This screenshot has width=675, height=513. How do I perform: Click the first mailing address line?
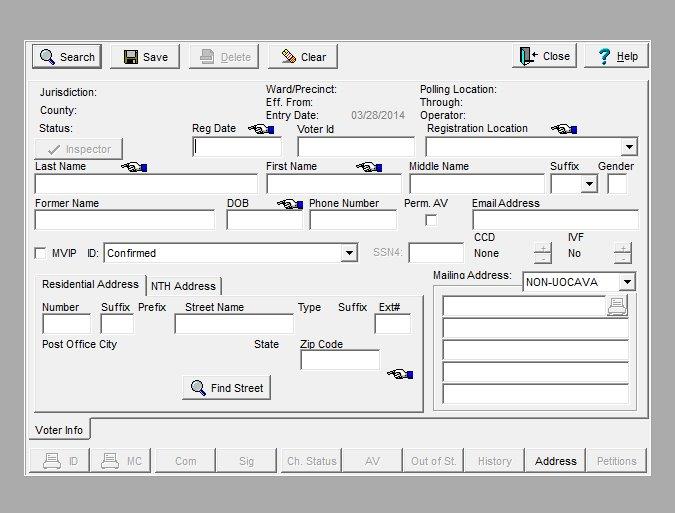pyautogui.click(x=524, y=306)
